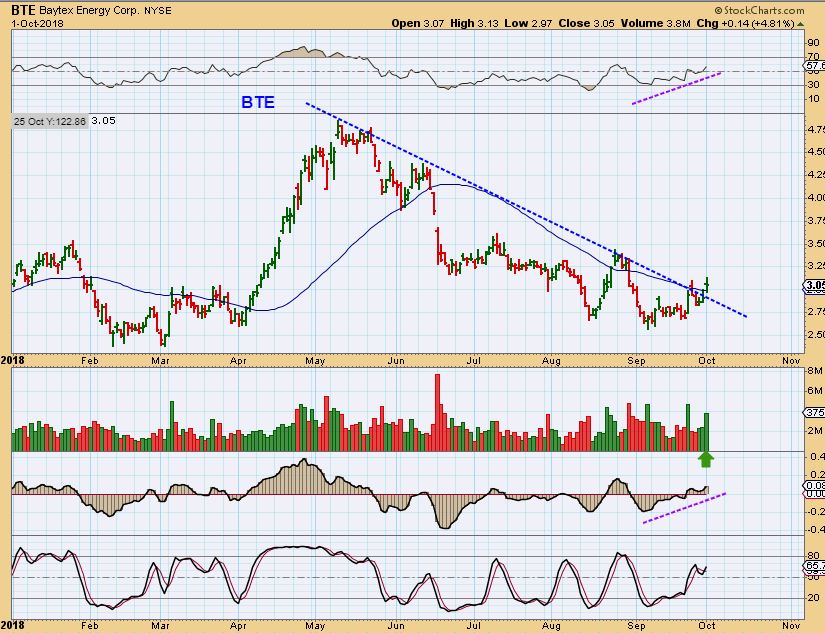Click the 4.75 price axis label

click(816, 129)
